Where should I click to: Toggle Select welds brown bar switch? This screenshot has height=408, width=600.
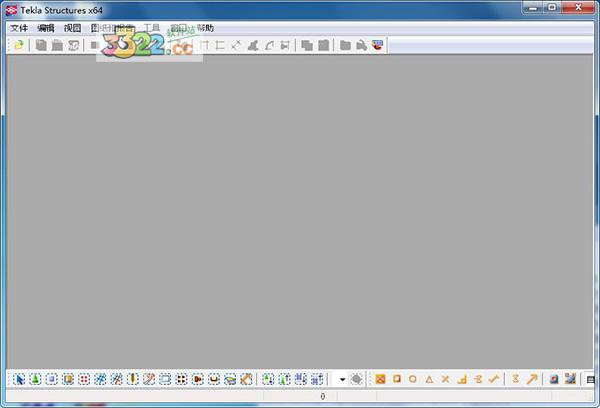tap(133, 379)
